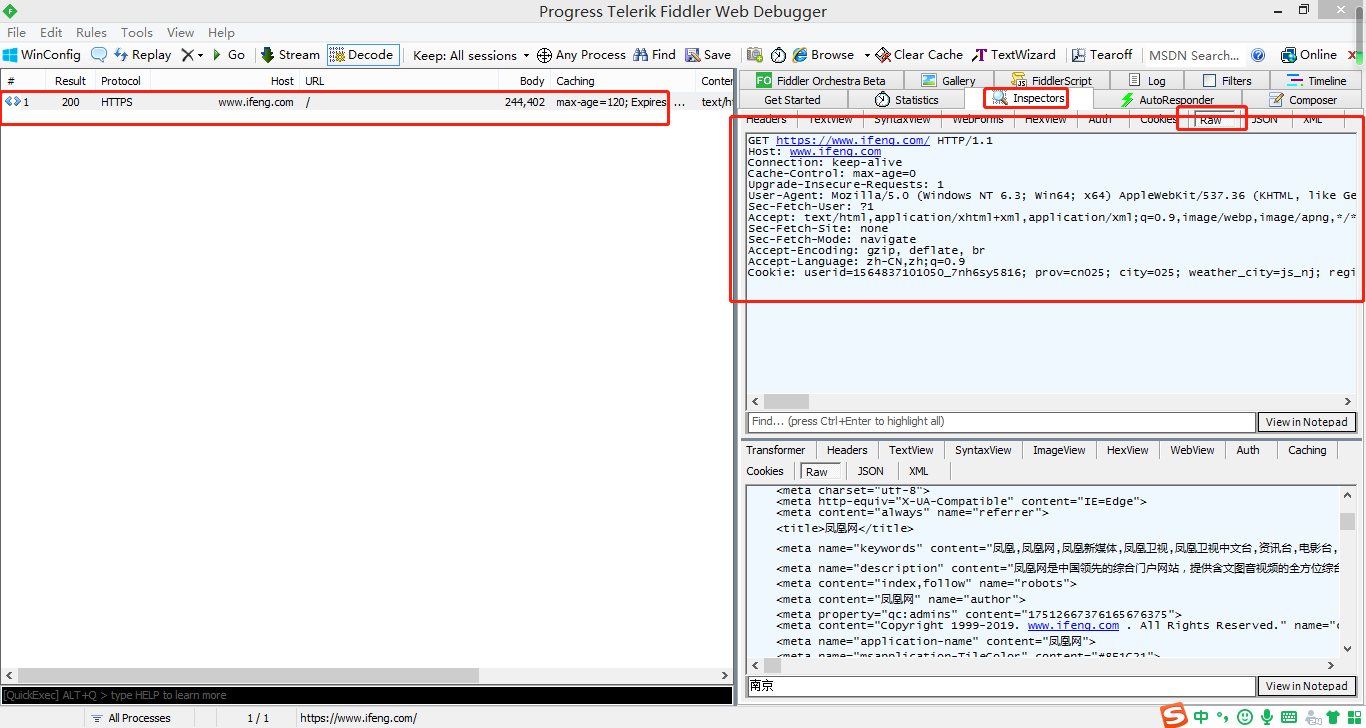Click the Sogou user account icon

pos(1311,717)
